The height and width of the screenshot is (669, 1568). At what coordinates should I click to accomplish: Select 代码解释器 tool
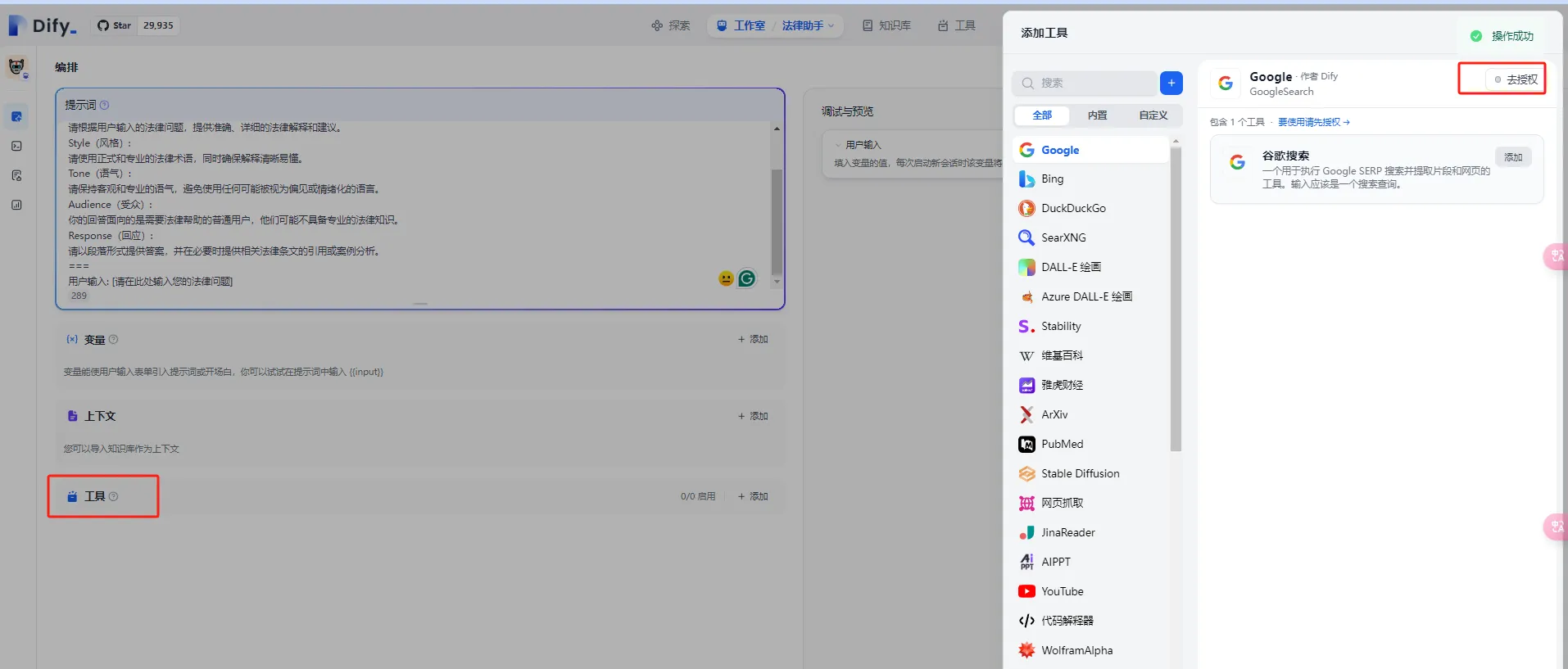(1091, 621)
